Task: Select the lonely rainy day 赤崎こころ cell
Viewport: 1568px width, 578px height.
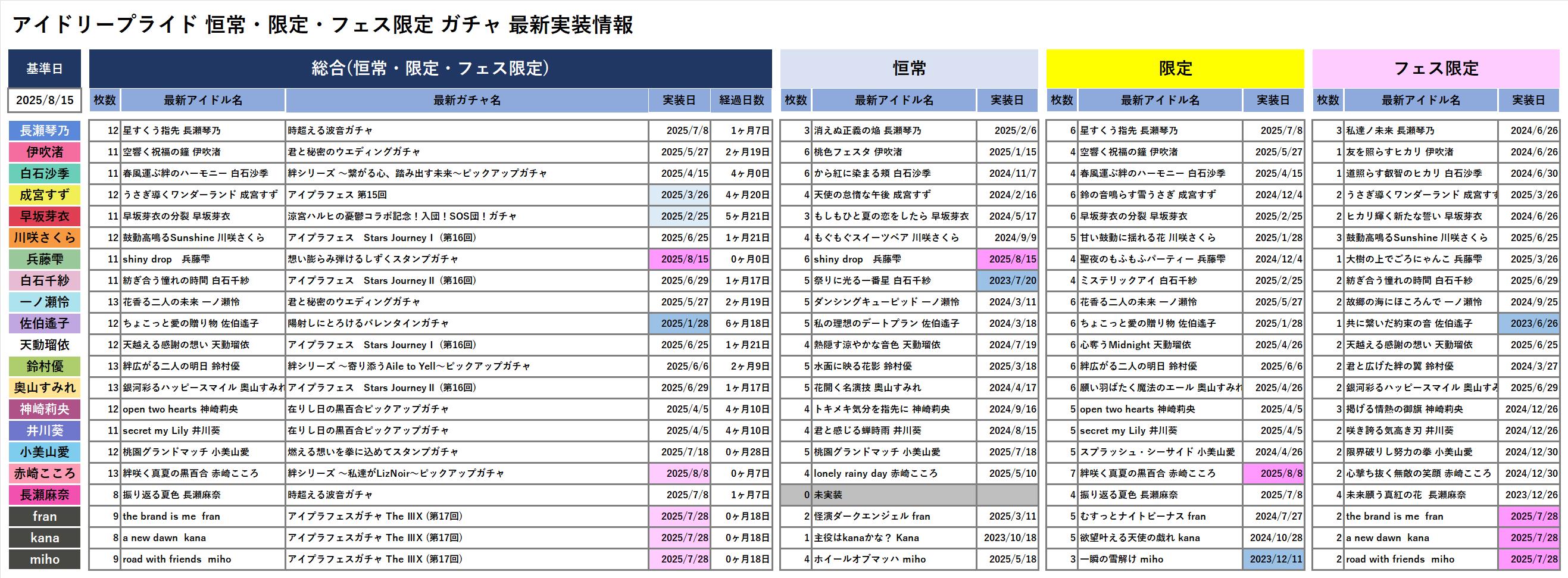Action: click(x=894, y=473)
